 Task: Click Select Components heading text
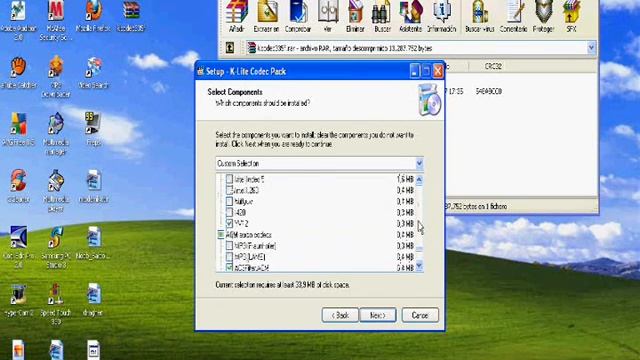(x=235, y=92)
